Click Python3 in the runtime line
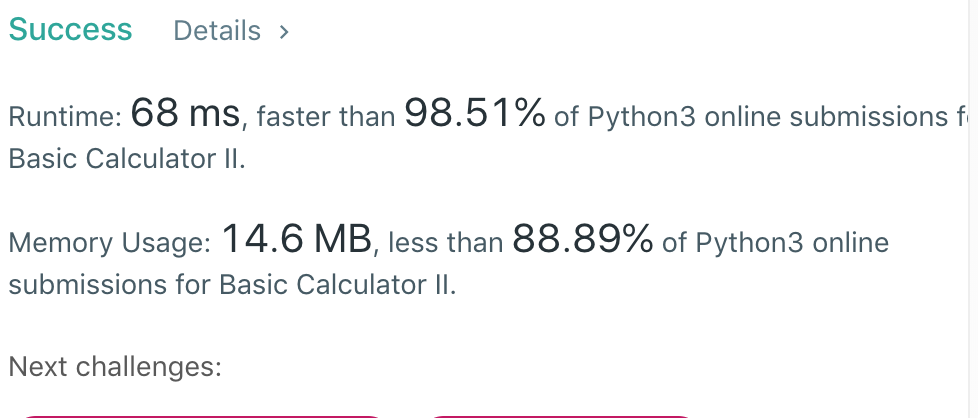The image size is (978, 418). click(x=641, y=118)
